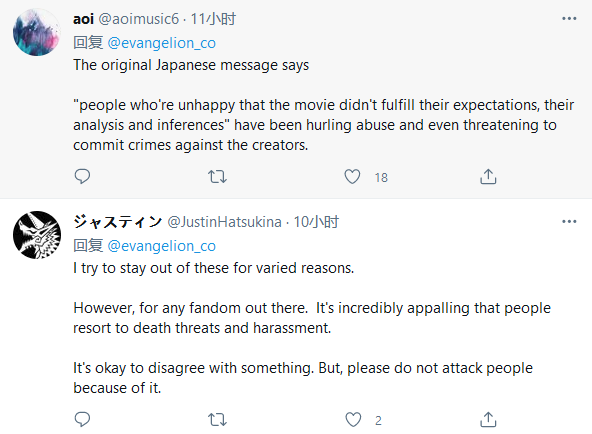Open @evangelion_co link in aoi's reply
This screenshot has width=592, height=434.
(x=162, y=43)
